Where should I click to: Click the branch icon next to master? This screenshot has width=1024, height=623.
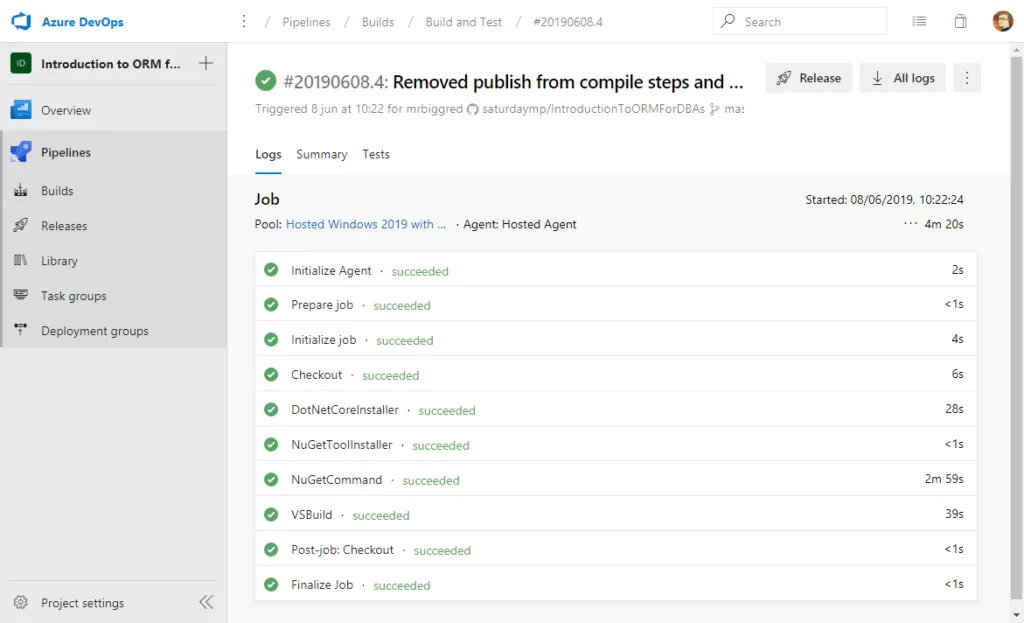pyautogui.click(x=714, y=109)
